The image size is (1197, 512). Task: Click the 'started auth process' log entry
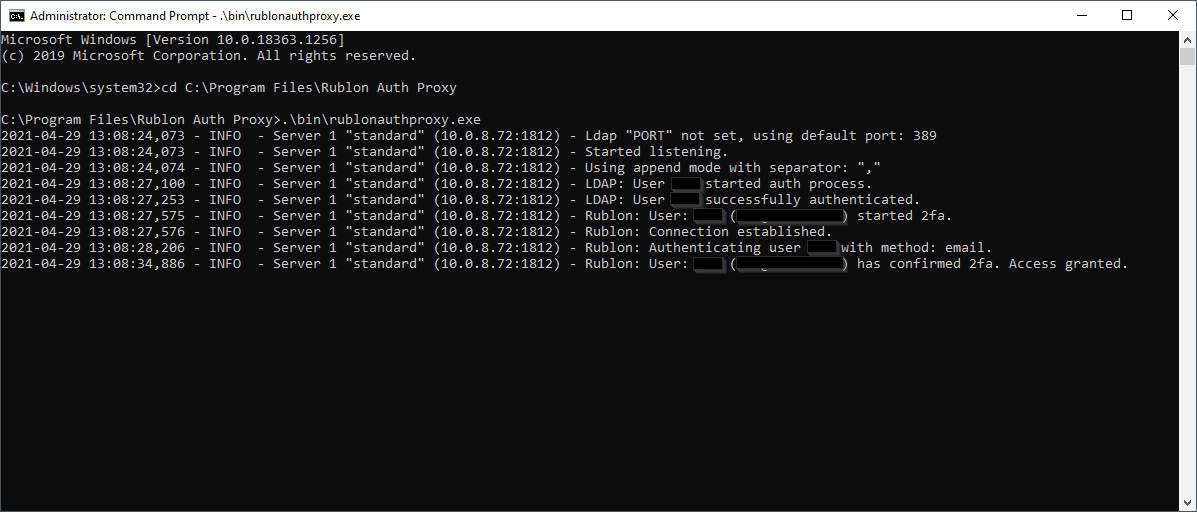tap(788, 184)
